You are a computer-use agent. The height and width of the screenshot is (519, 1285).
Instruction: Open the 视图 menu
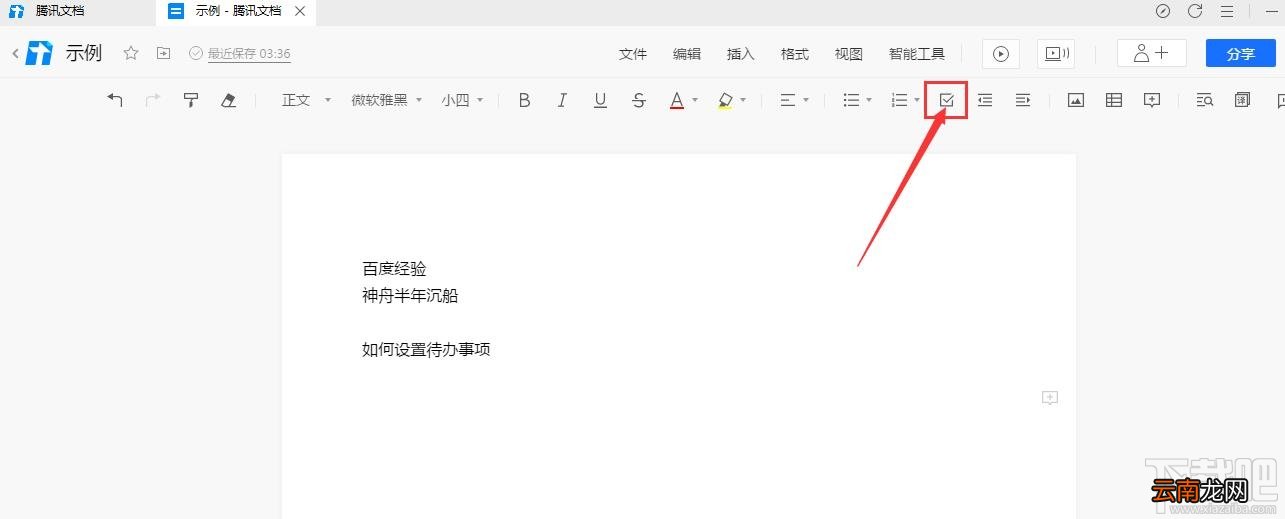849,54
